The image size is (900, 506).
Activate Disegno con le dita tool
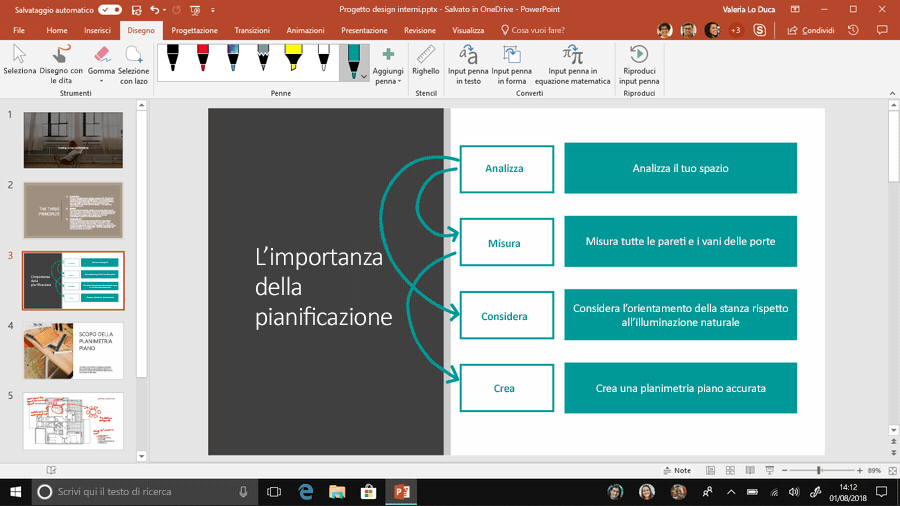coord(61,65)
